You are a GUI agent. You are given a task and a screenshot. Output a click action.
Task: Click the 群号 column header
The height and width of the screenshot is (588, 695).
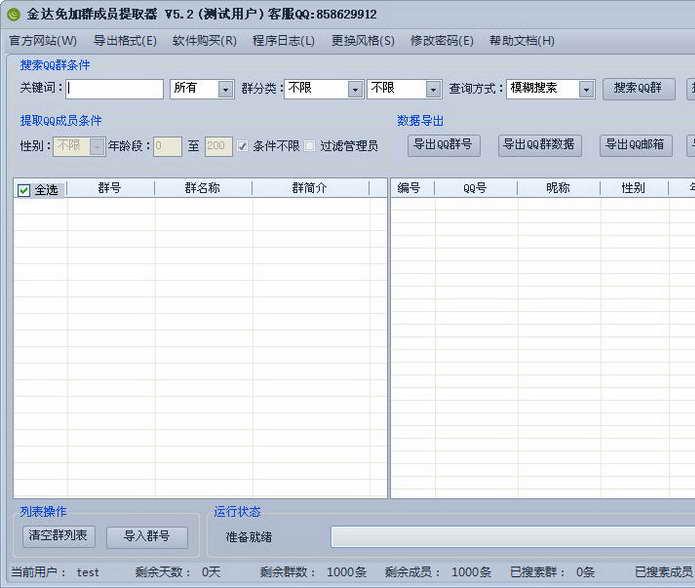coord(110,188)
